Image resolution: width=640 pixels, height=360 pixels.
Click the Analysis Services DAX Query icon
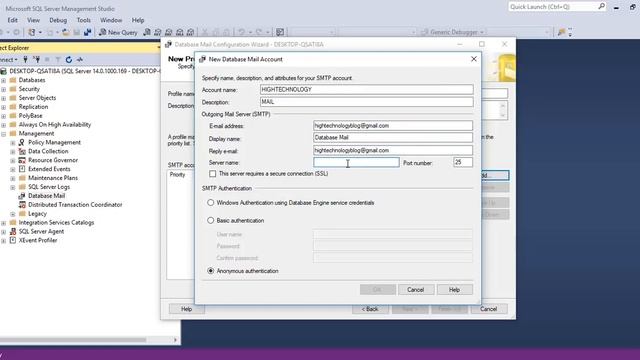coord(191,32)
